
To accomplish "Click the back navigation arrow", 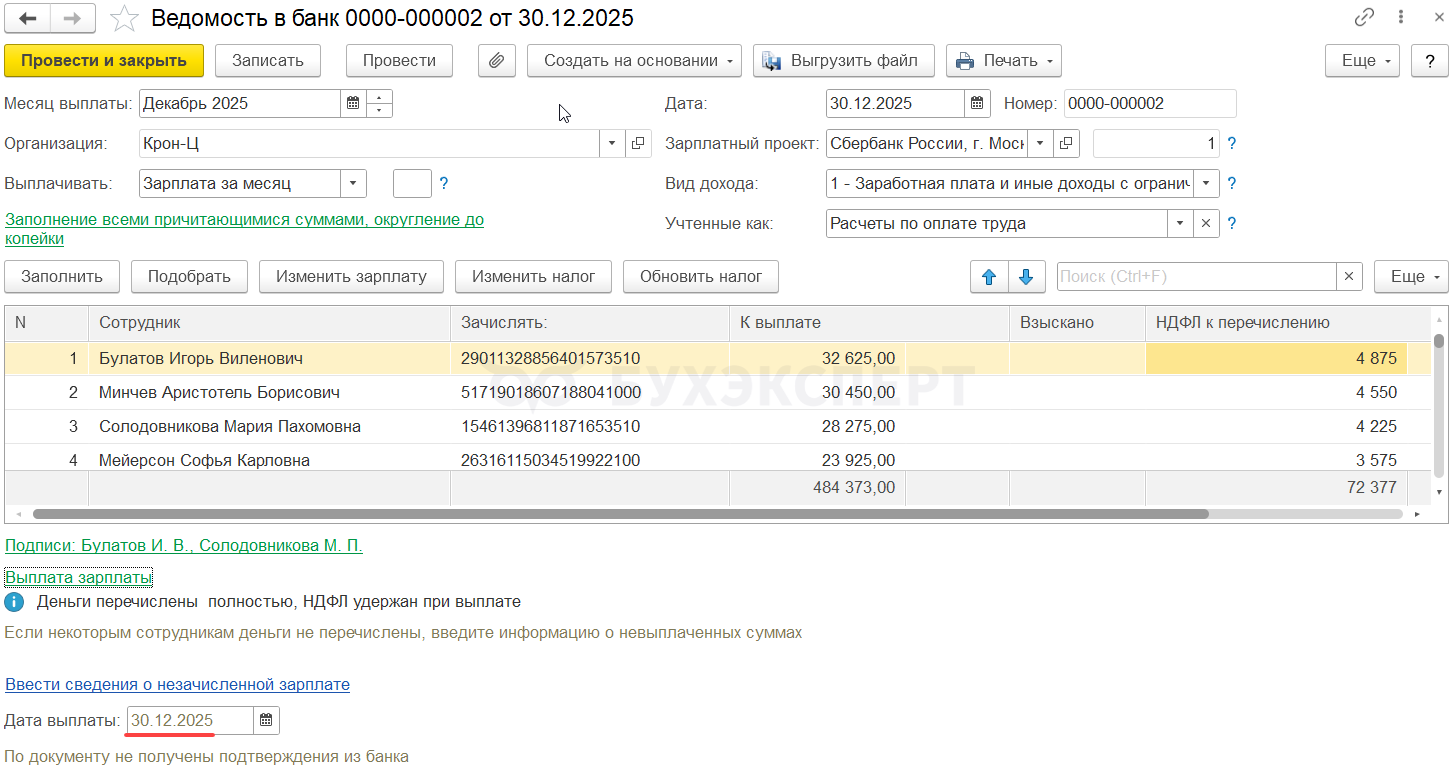I will coord(28,18).
